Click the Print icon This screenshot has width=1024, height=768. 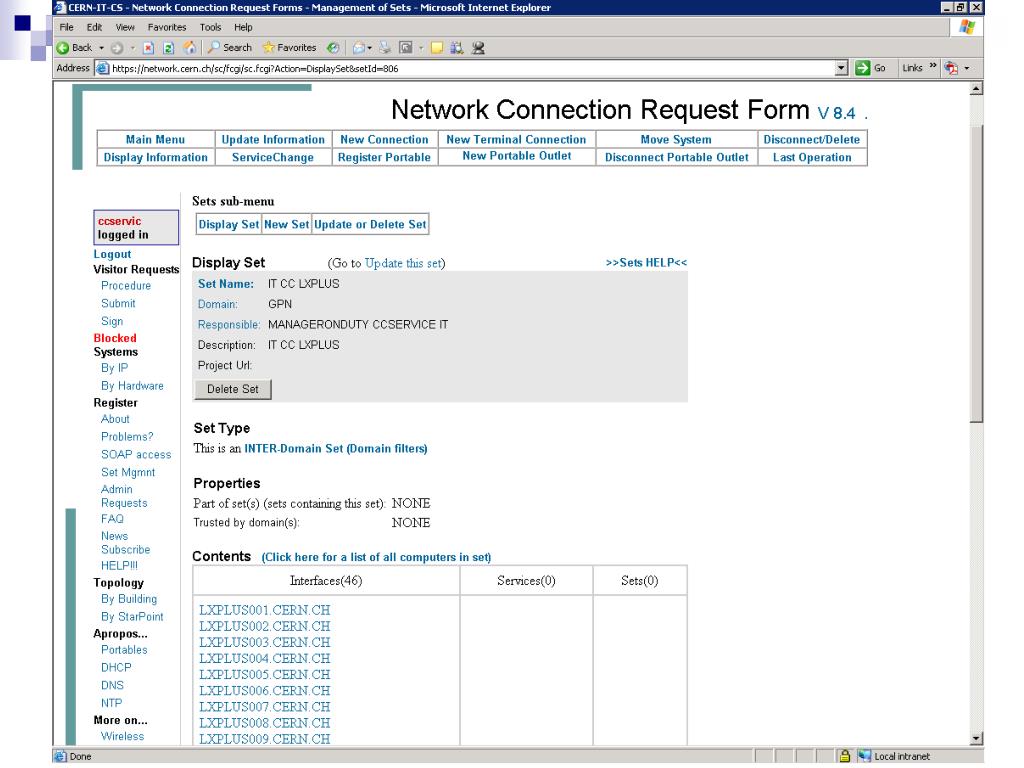385,48
